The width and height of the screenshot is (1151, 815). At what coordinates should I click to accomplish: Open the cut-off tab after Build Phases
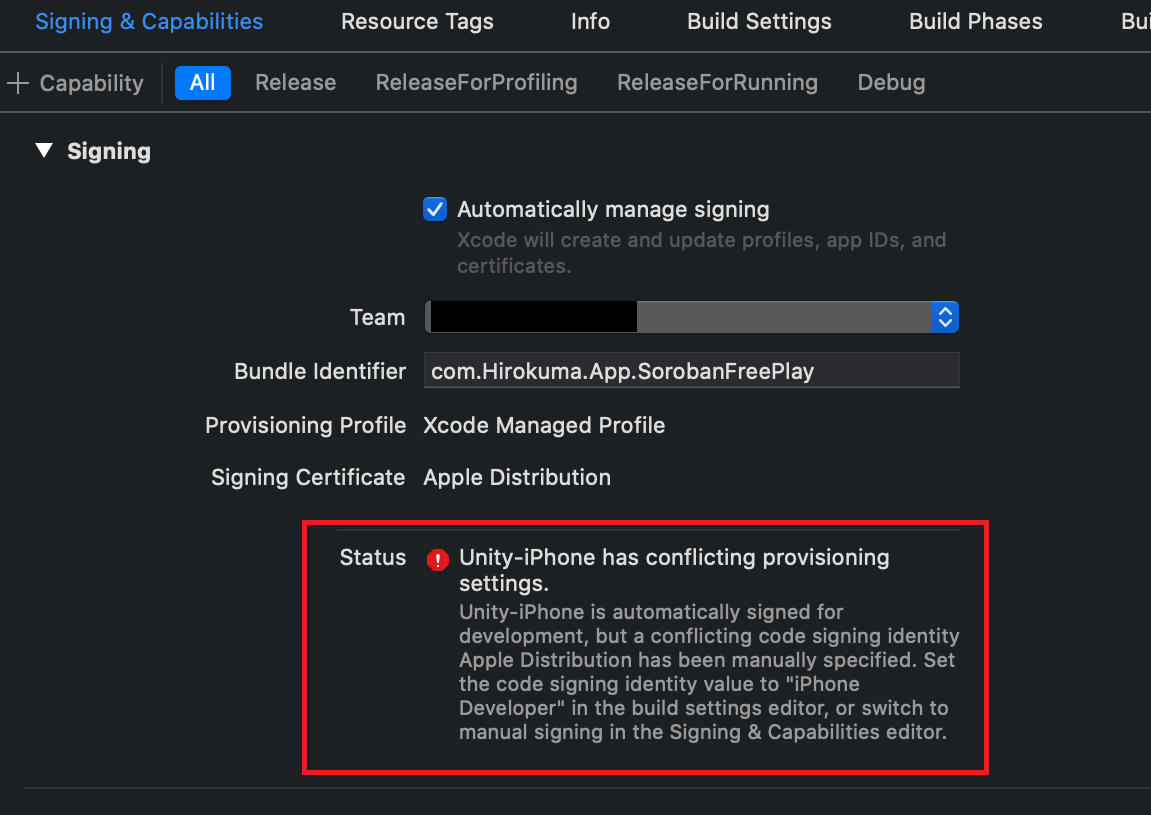(1136, 22)
